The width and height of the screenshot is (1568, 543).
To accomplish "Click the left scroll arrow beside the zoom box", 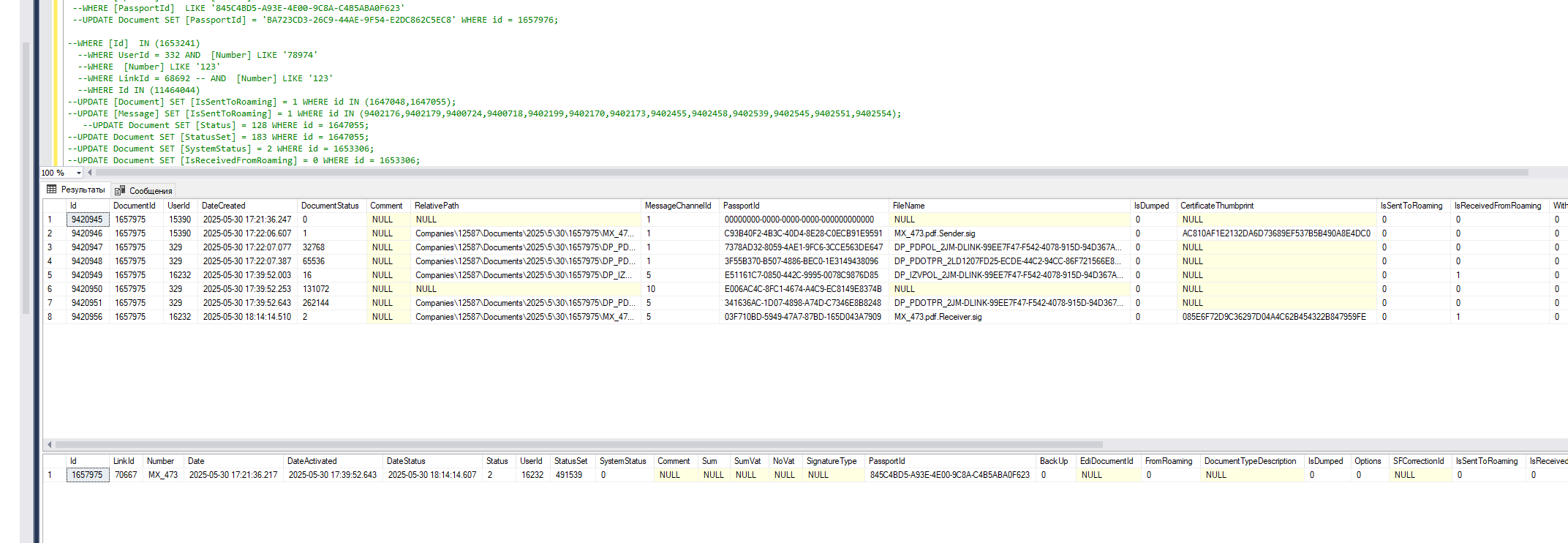I will pos(90,173).
